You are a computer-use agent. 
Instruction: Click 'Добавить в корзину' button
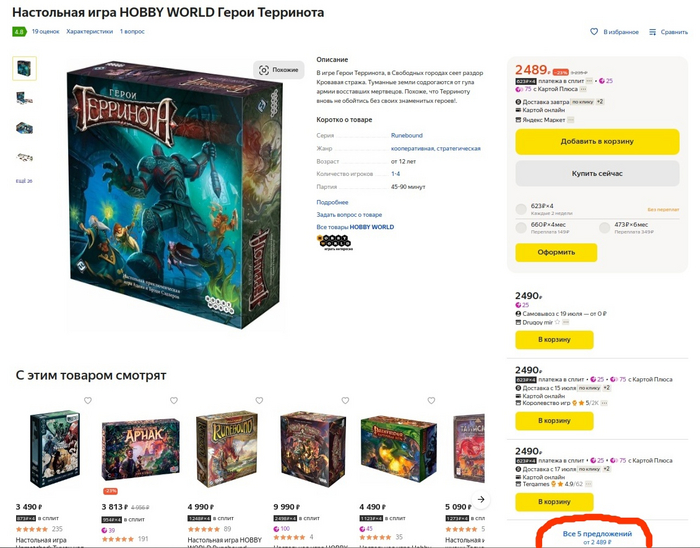(597, 141)
